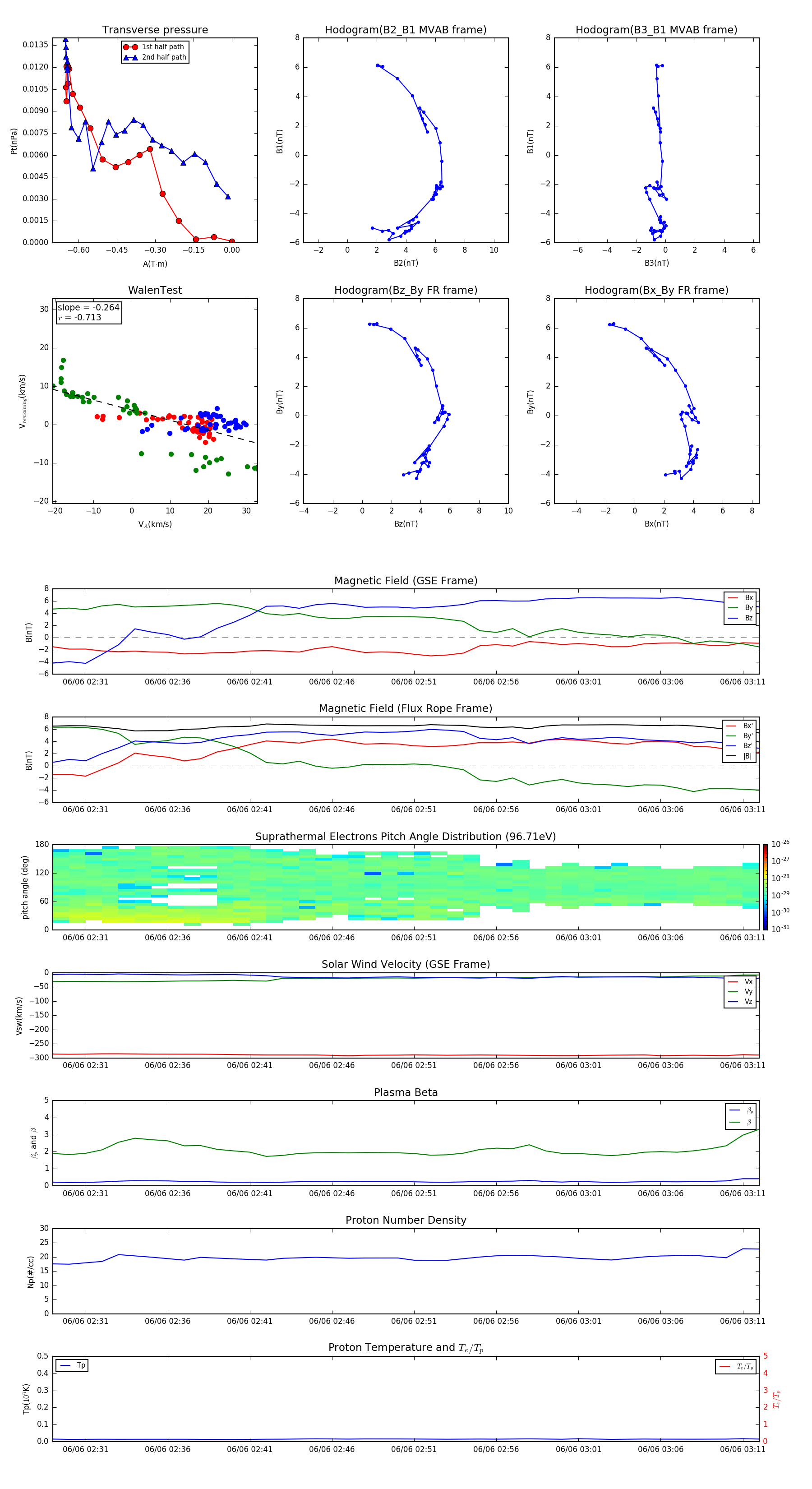Click the 'Np(#/cc)' y-axis label
The height and width of the screenshot is (1489, 812).
(31, 1272)
